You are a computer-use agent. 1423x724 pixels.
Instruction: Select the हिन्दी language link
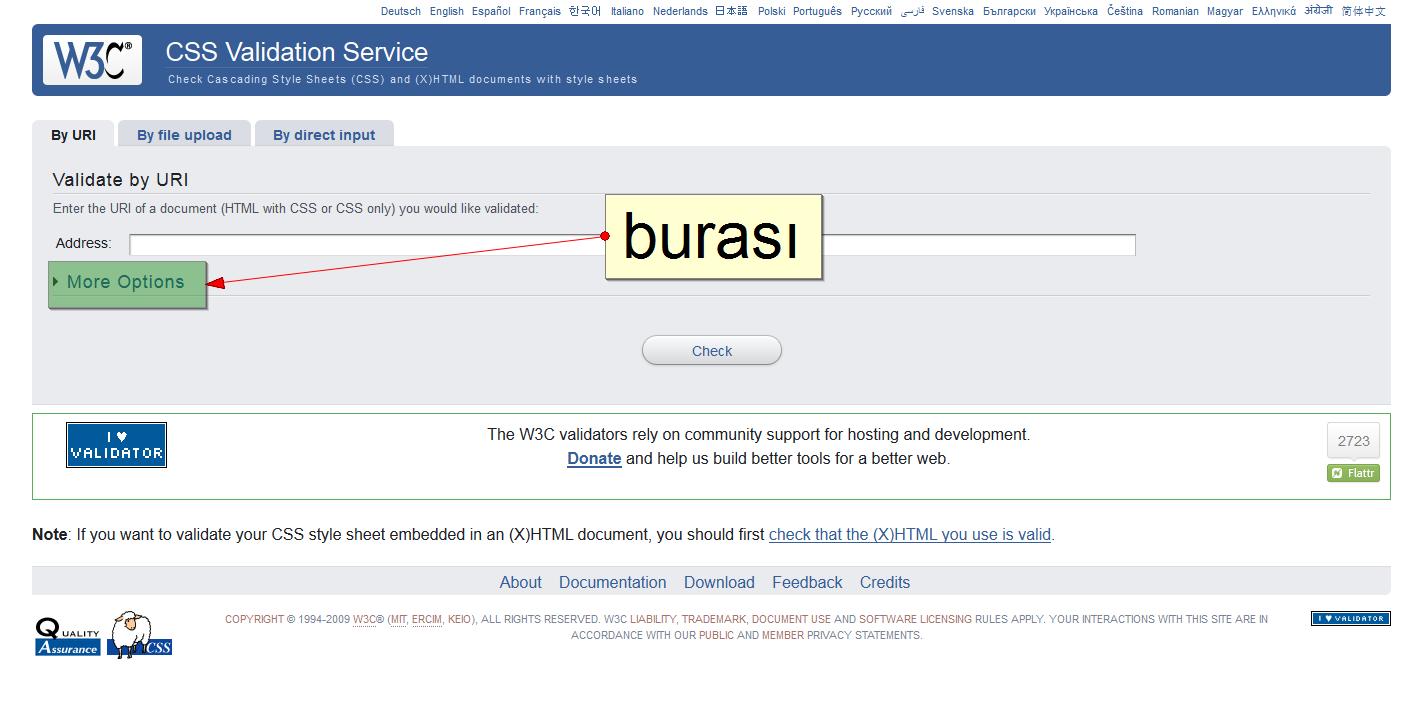(x=1318, y=11)
